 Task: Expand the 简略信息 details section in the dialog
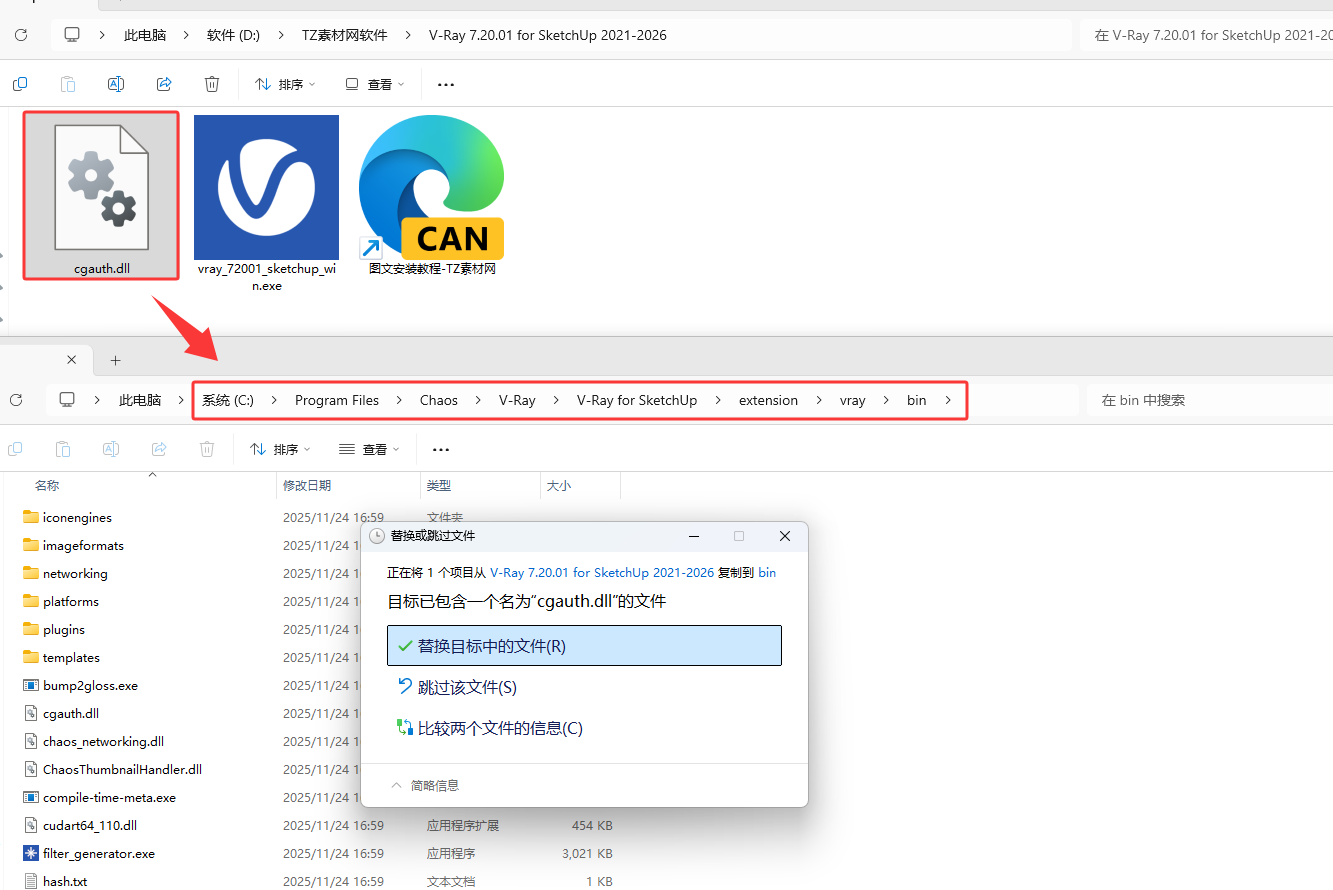(x=425, y=786)
